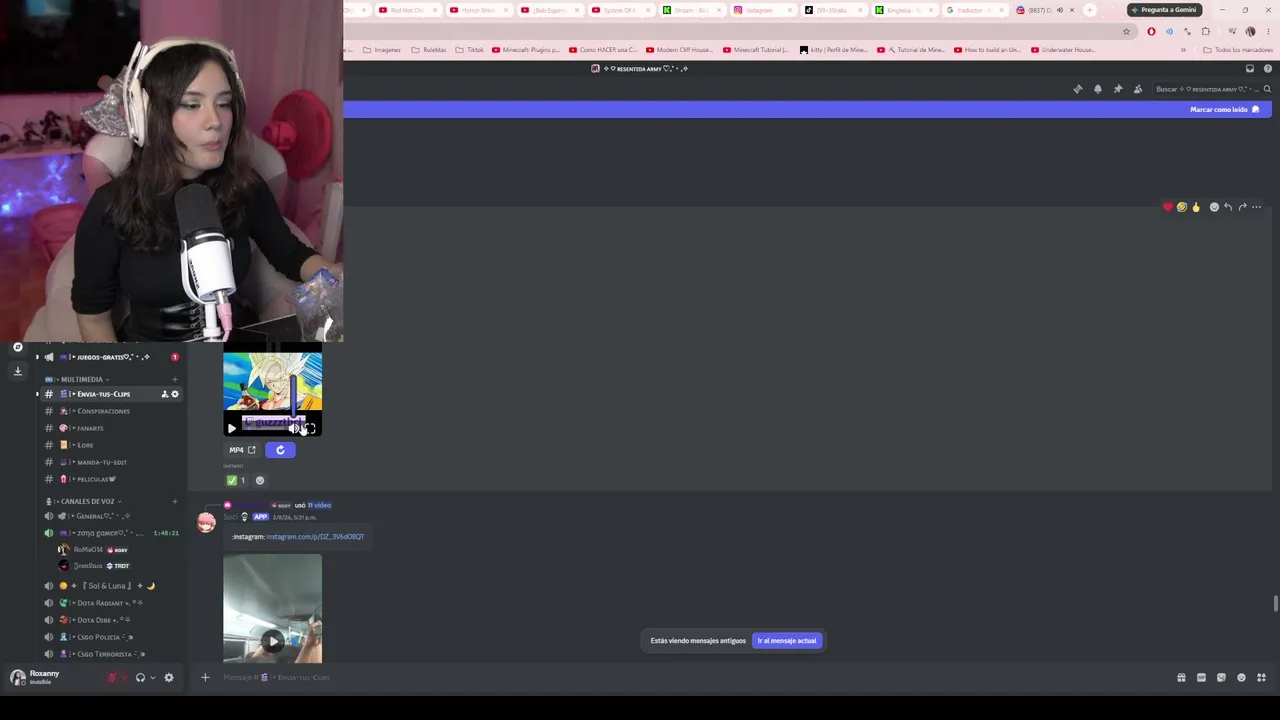This screenshot has width=1280, height=720.
Task: Click the blue reload button
Action: pos(280,450)
